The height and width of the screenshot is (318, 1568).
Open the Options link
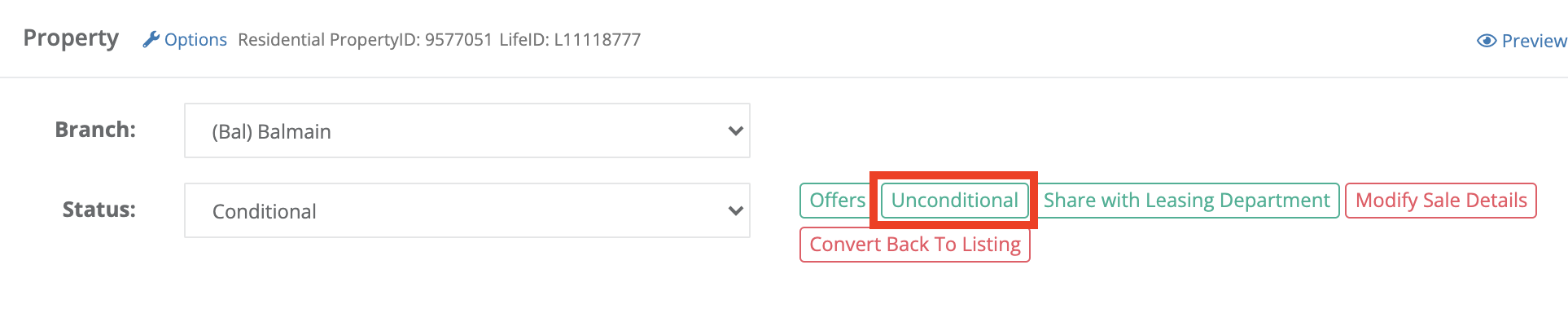[195, 39]
